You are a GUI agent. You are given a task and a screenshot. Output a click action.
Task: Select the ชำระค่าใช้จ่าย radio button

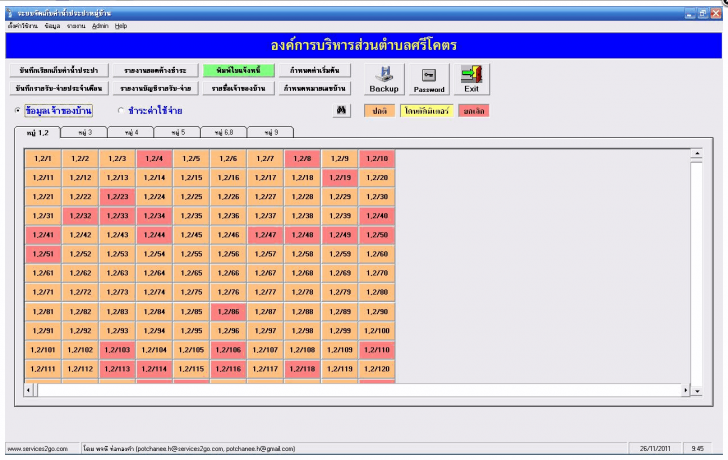click(121, 110)
